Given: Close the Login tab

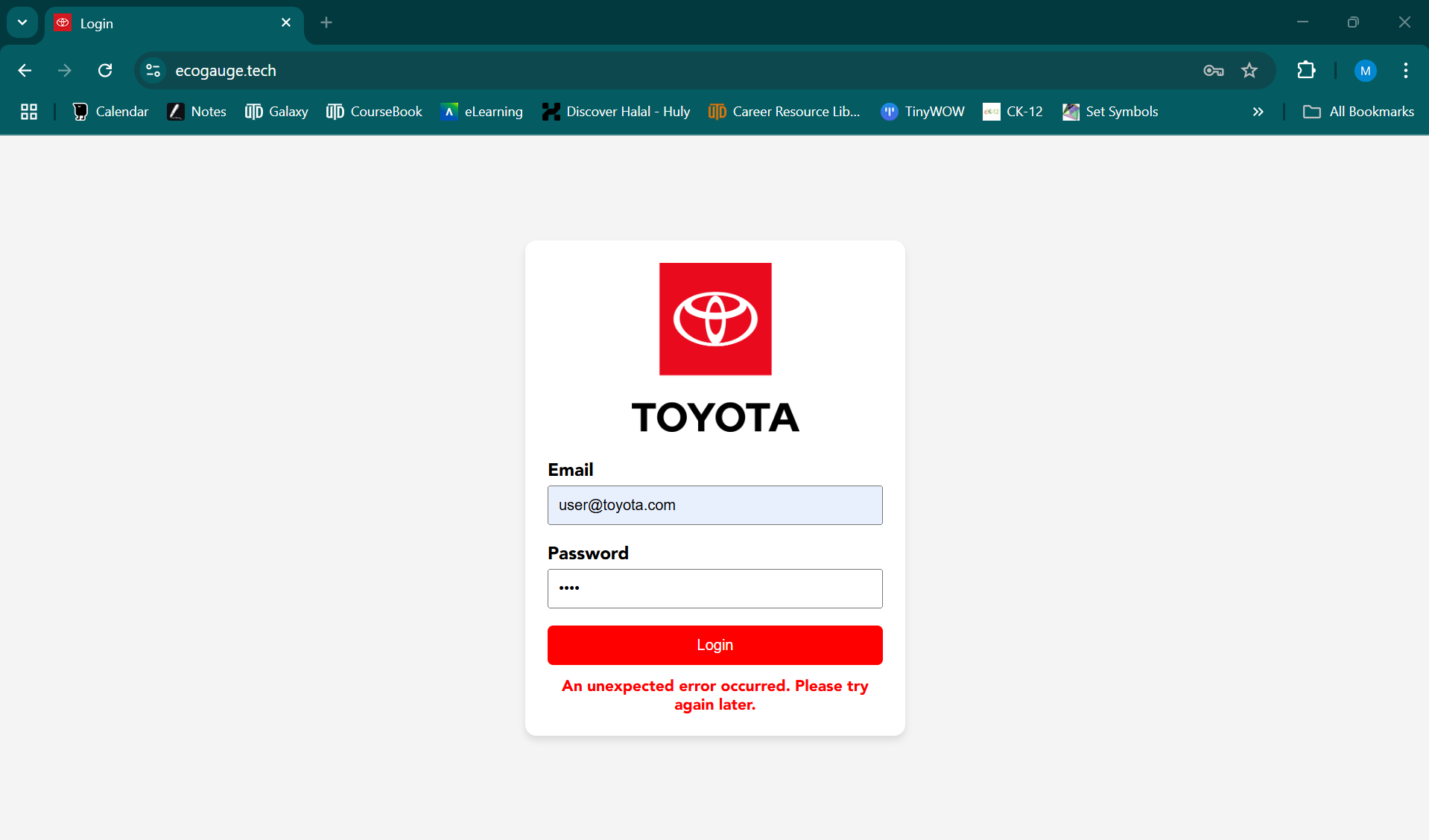Looking at the screenshot, I should pos(286,23).
